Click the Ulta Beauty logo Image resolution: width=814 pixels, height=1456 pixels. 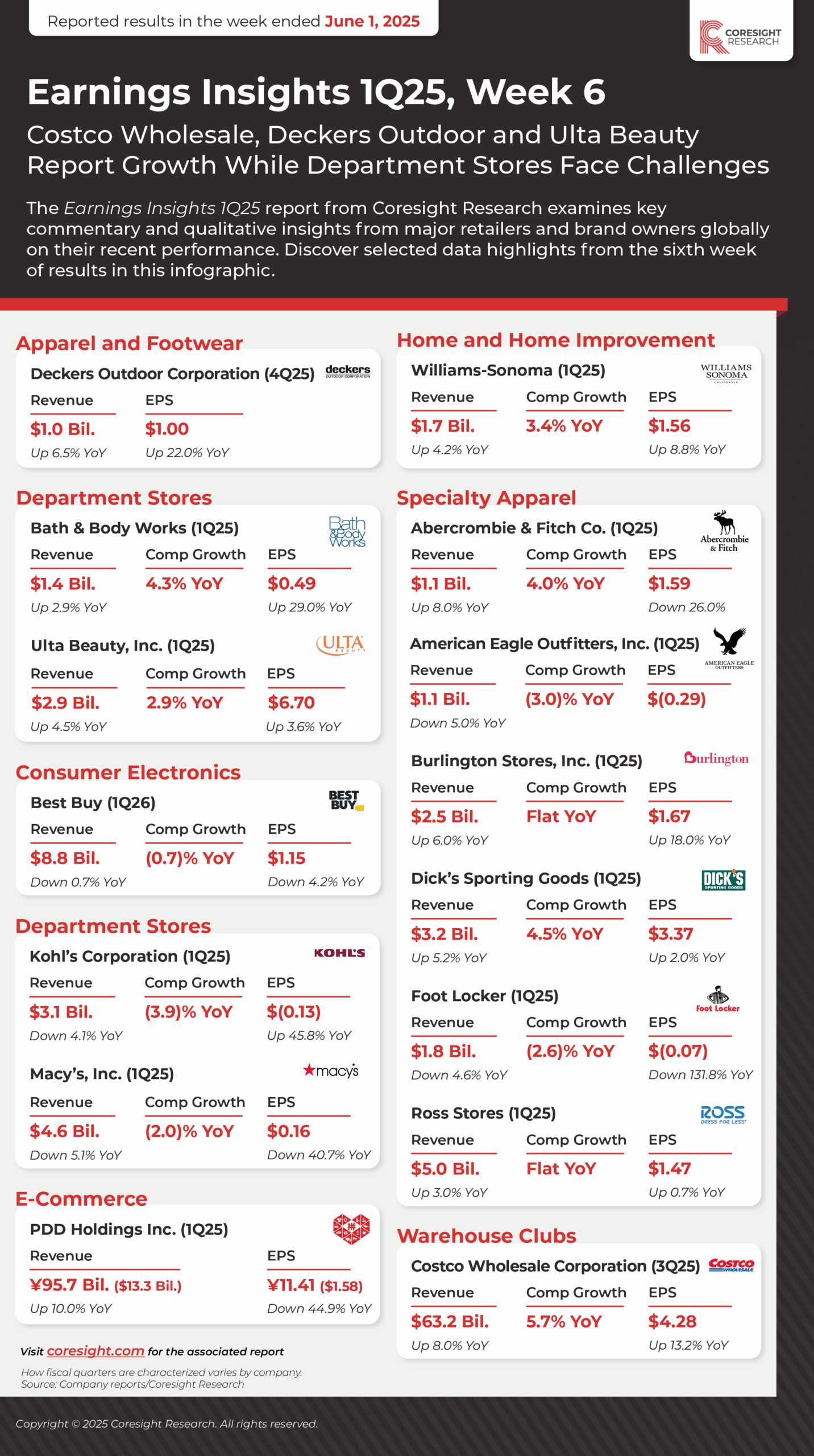tap(340, 645)
